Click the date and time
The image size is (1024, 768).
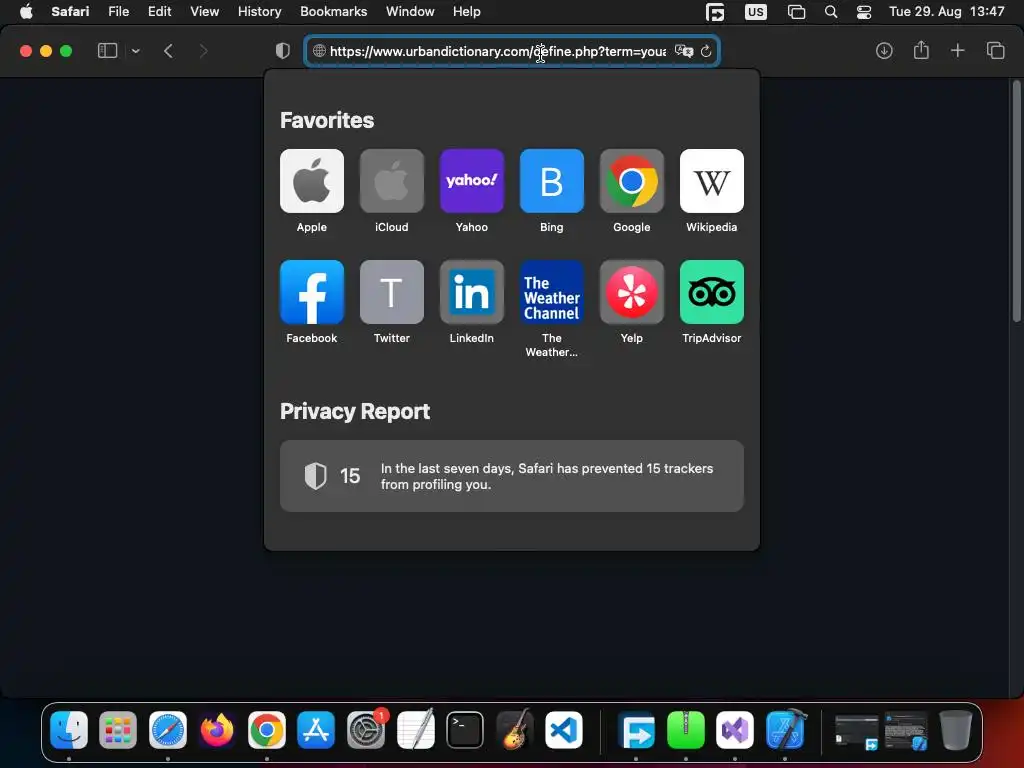(946, 11)
